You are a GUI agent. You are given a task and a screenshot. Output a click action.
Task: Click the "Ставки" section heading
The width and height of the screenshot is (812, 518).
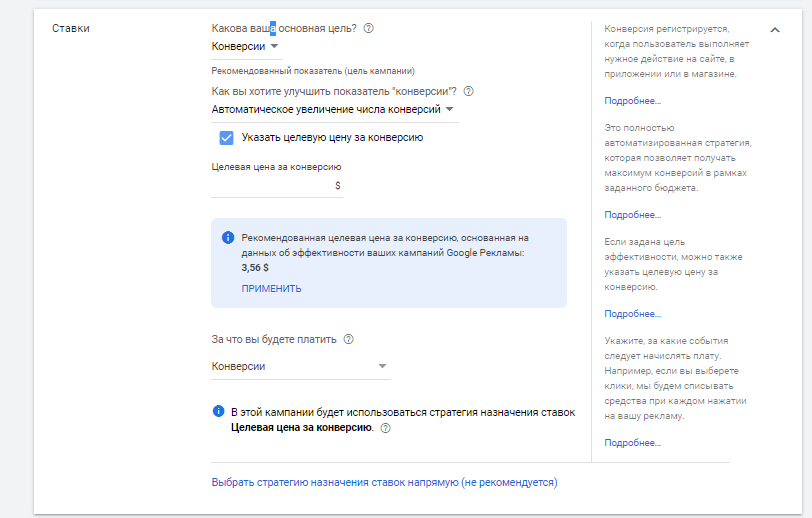point(71,29)
